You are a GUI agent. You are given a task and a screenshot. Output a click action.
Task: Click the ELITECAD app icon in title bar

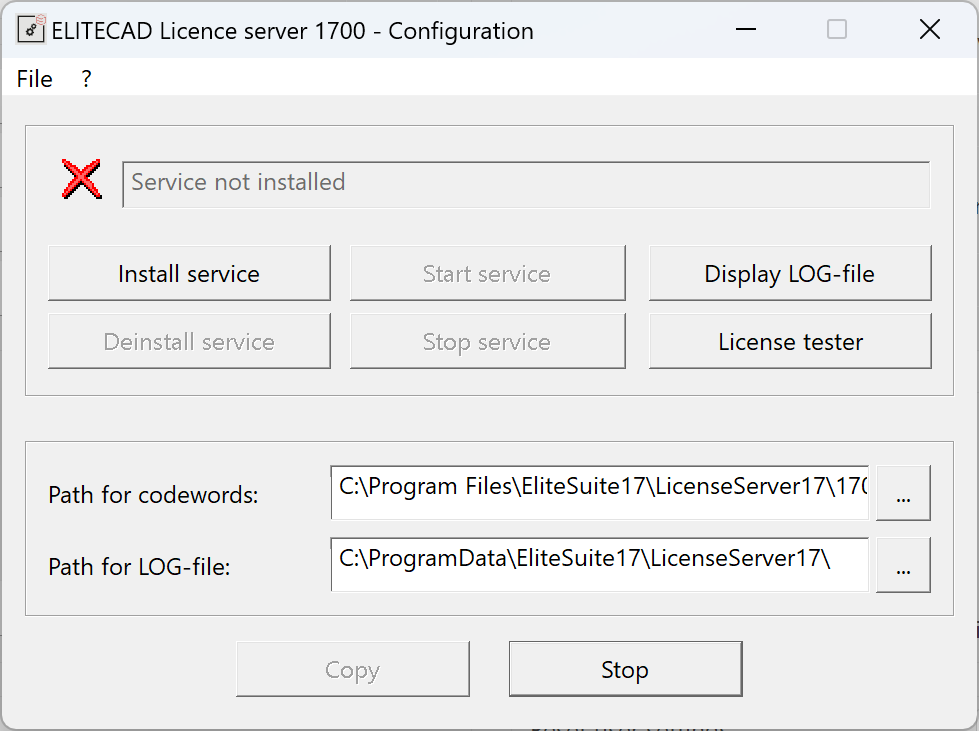click(x=31, y=29)
